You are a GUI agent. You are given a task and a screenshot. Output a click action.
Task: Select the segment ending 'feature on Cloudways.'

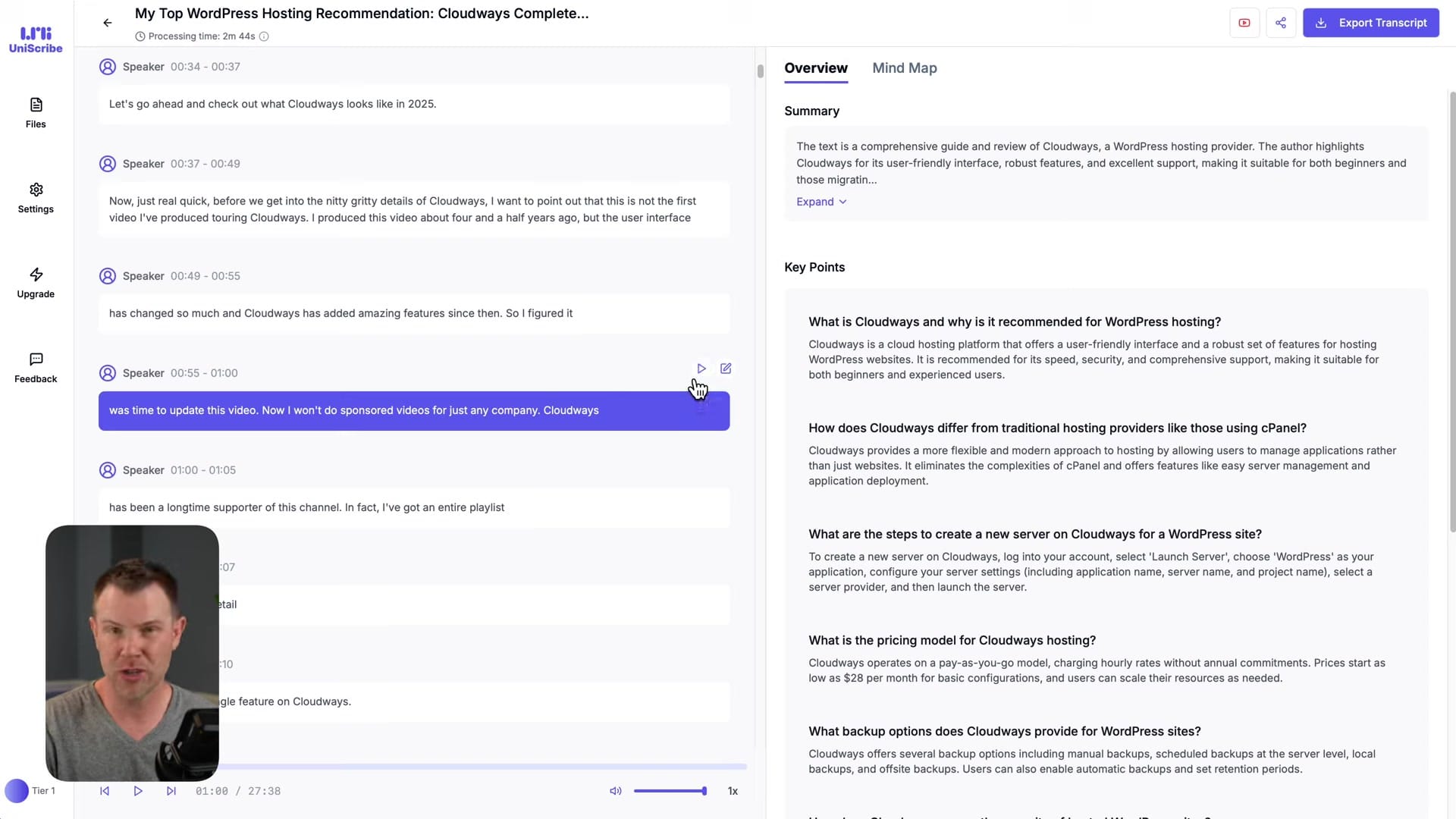tap(475, 701)
